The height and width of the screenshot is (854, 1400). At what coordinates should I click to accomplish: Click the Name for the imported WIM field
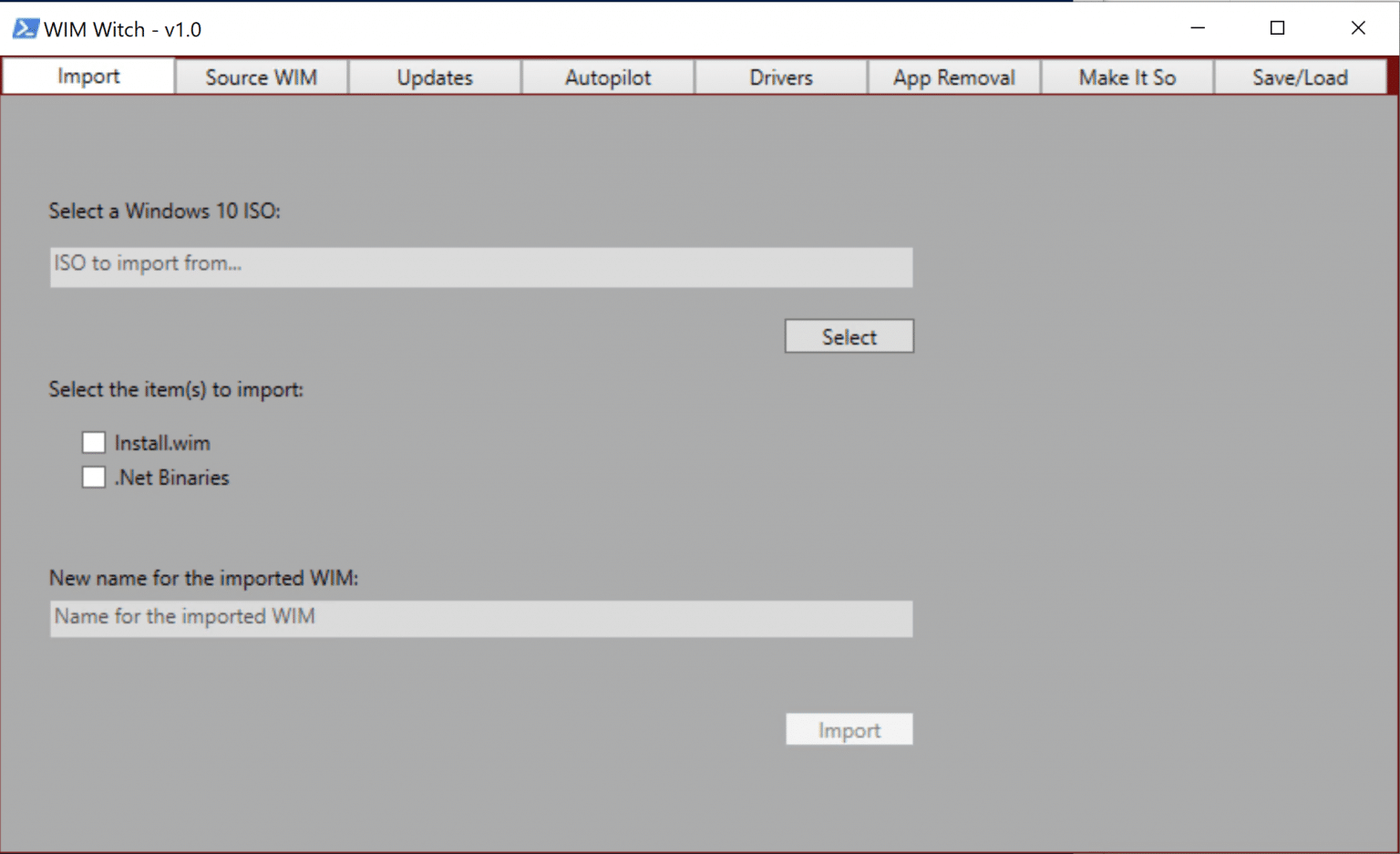click(480, 619)
